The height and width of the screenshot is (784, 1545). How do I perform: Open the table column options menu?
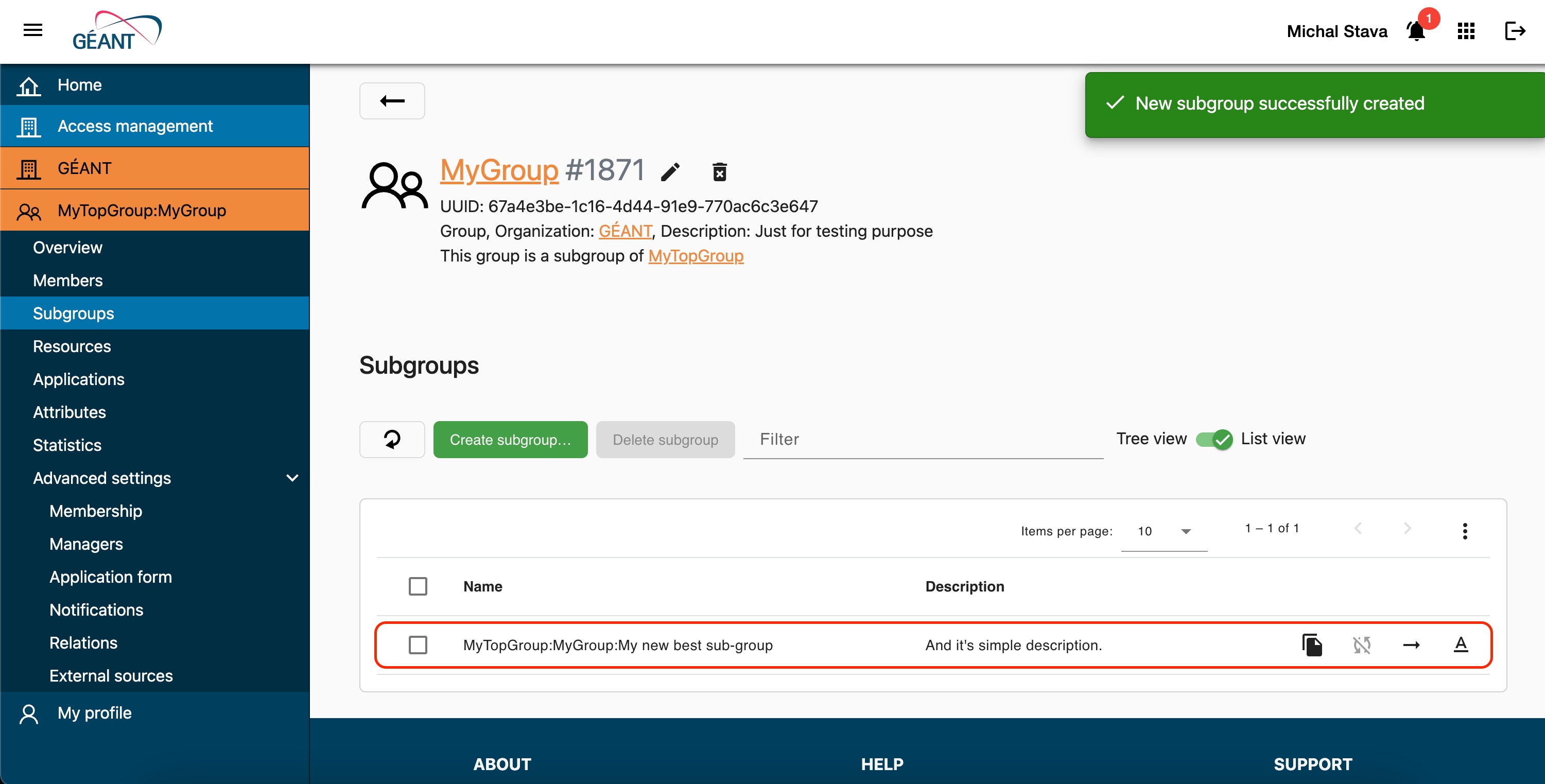[x=1465, y=531]
